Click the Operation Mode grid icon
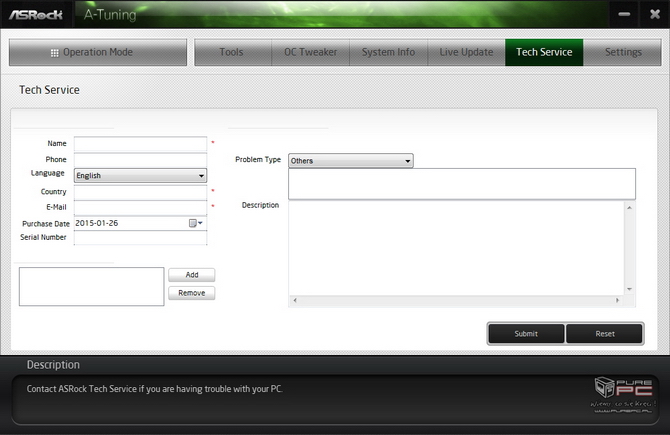This screenshot has height=435, width=670. [x=55, y=53]
